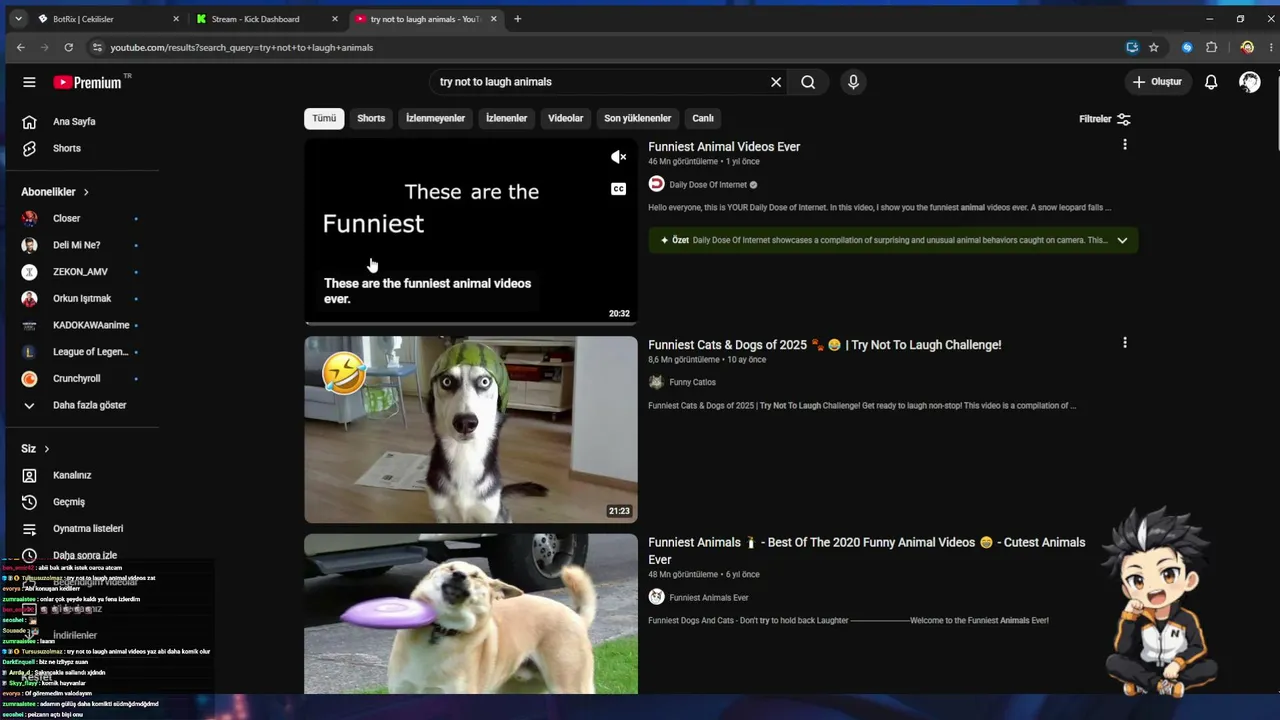Click the husky watermelon video thumbnail
The width and height of the screenshot is (1280, 720).
pos(471,429)
